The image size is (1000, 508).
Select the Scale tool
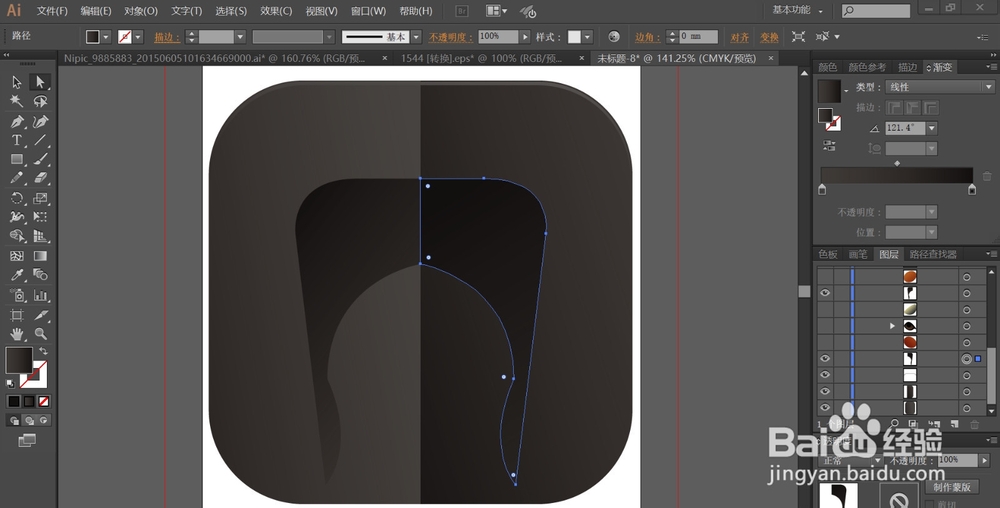pos(40,198)
